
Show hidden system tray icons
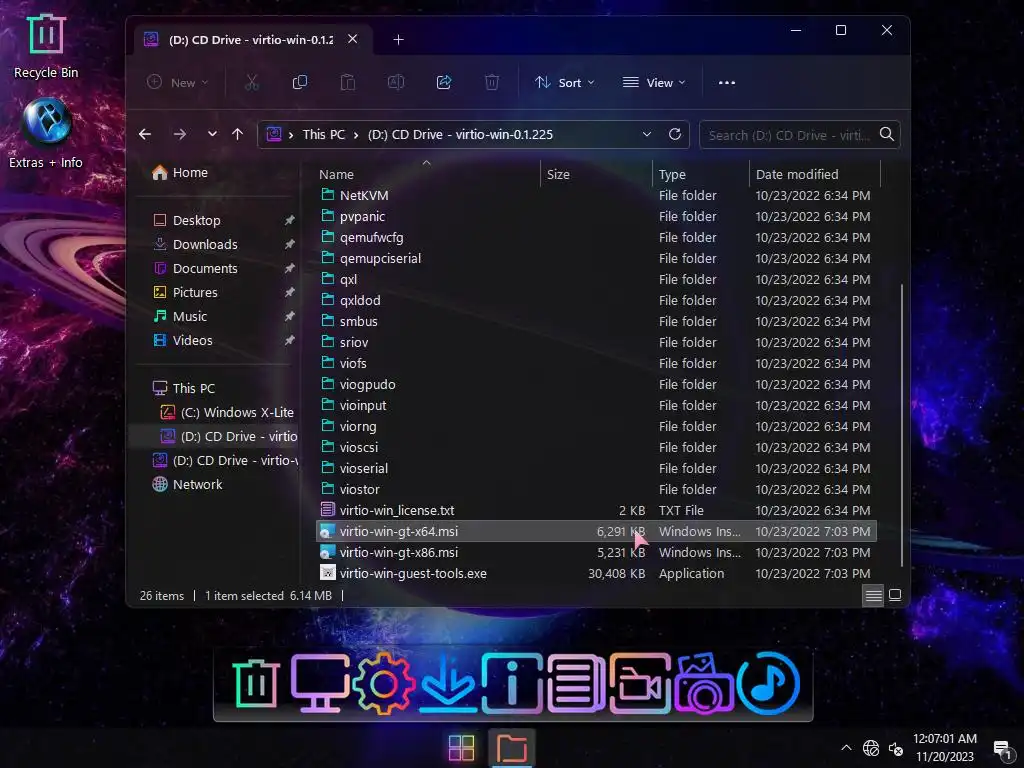point(846,748)
